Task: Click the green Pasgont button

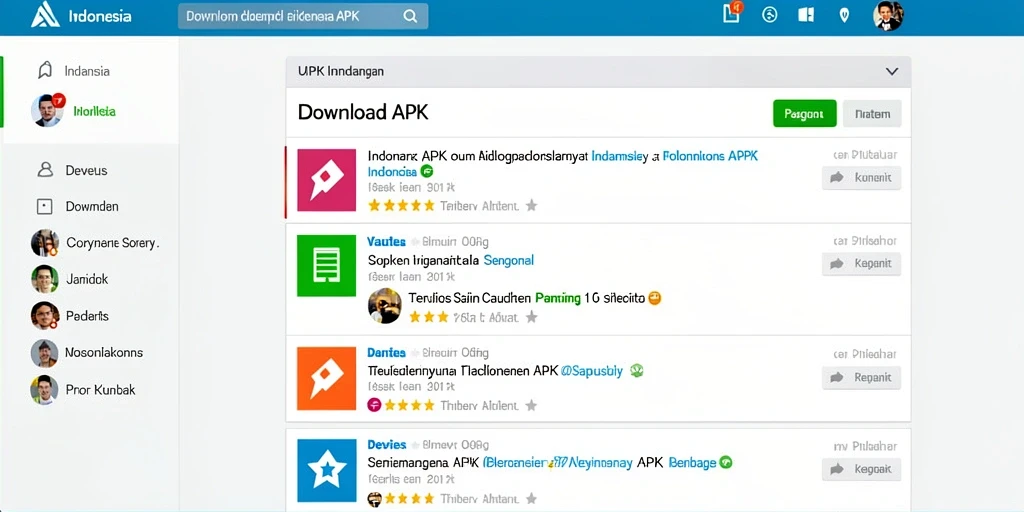Action: pos(805,114)
